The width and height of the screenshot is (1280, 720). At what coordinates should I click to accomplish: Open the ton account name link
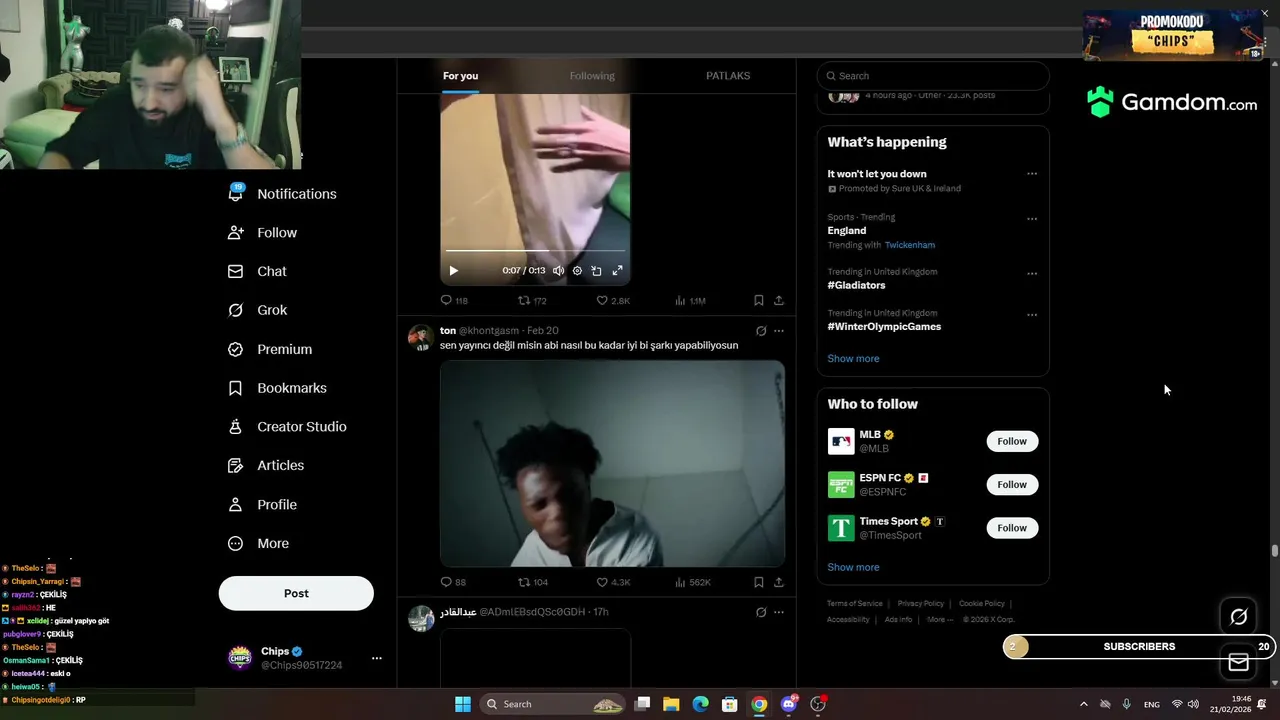448,331
